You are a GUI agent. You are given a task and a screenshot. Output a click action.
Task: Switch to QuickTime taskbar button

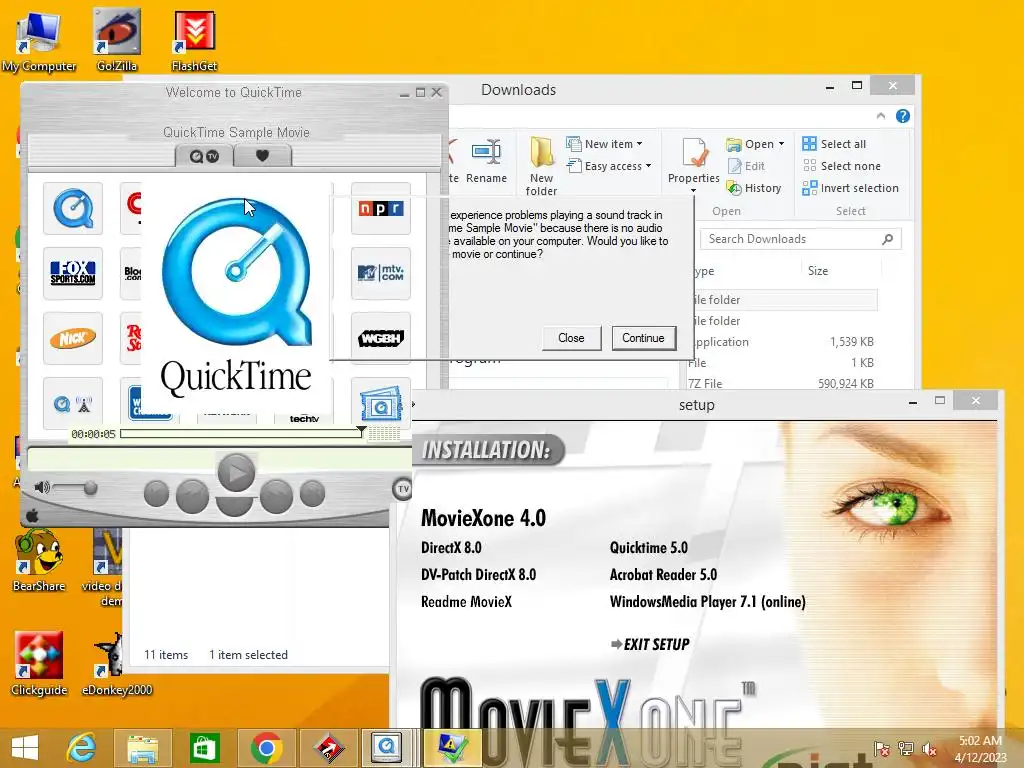point(387,748)
